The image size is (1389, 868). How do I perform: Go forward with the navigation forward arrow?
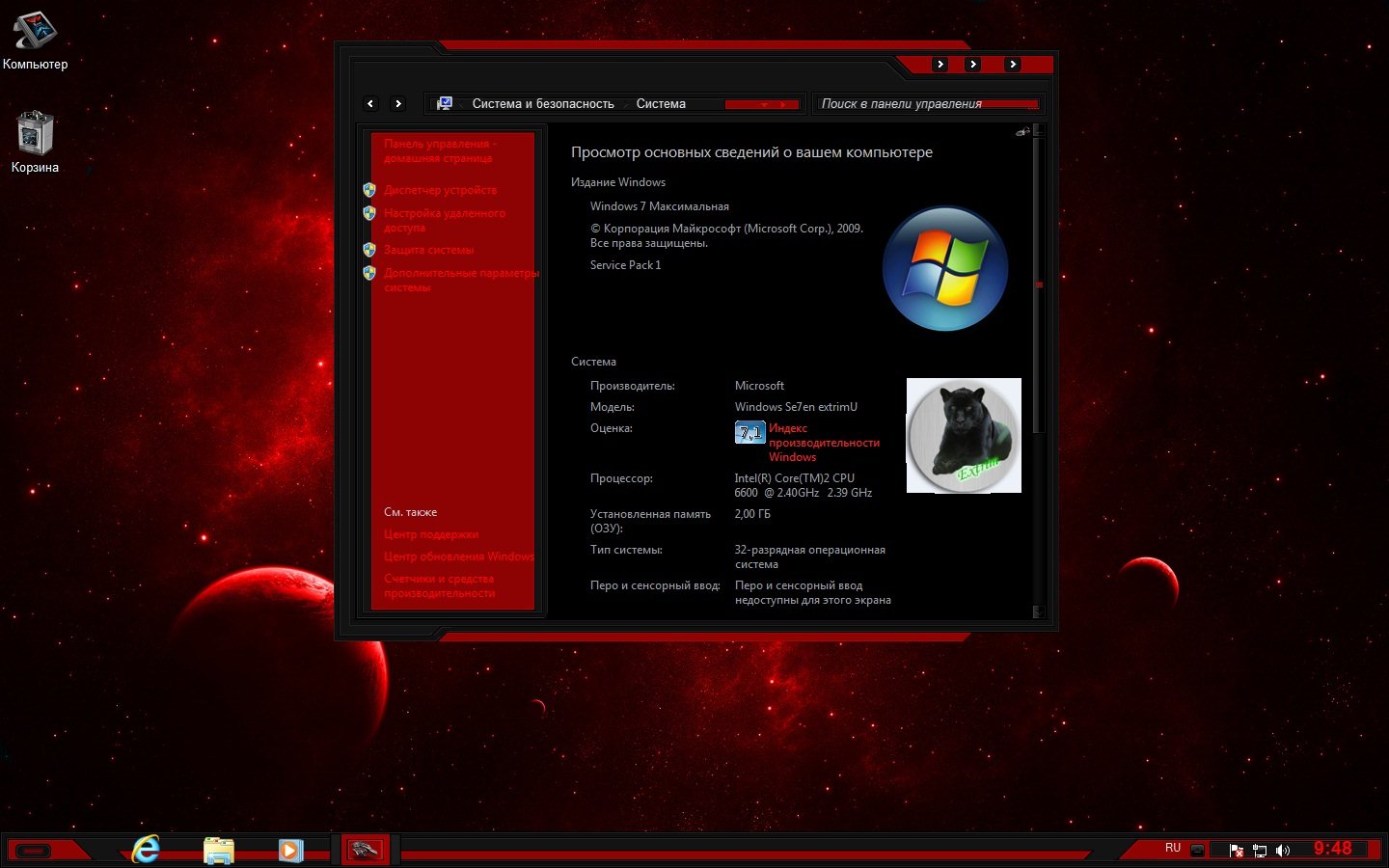click(397, 104)
